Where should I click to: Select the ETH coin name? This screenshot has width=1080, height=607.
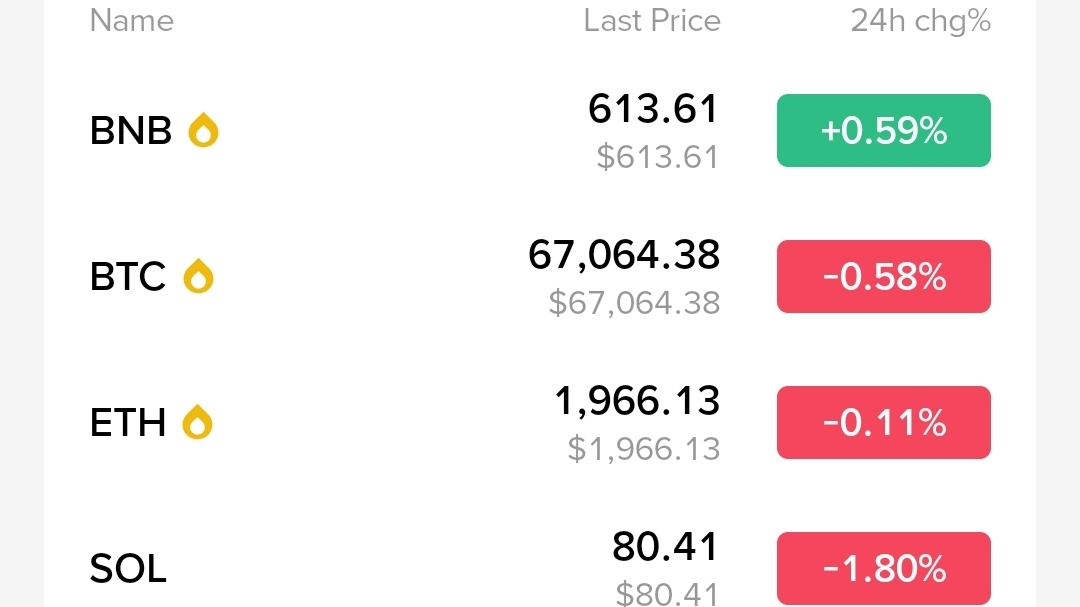128,422
